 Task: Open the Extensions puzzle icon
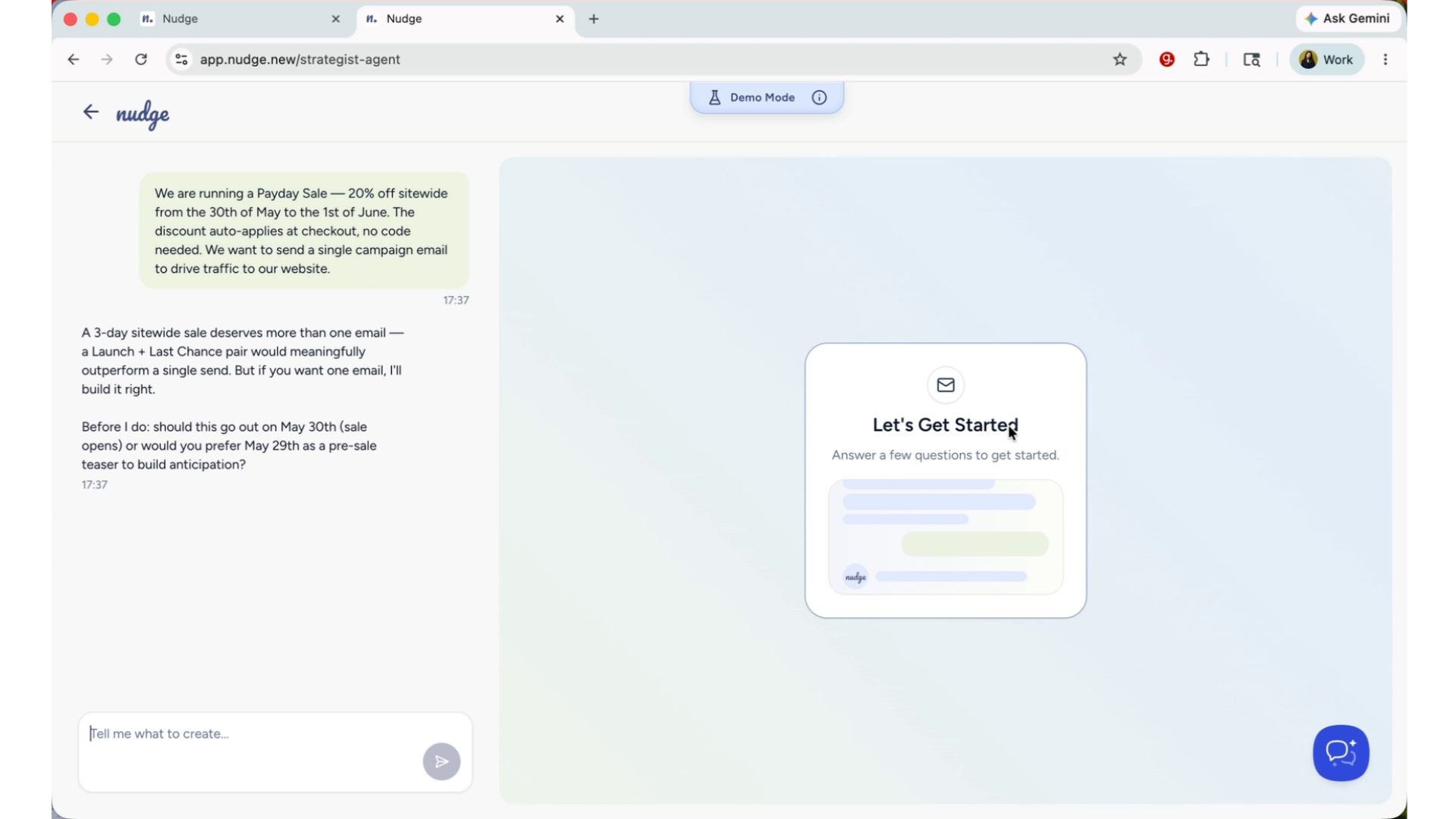click(1201, 59)
